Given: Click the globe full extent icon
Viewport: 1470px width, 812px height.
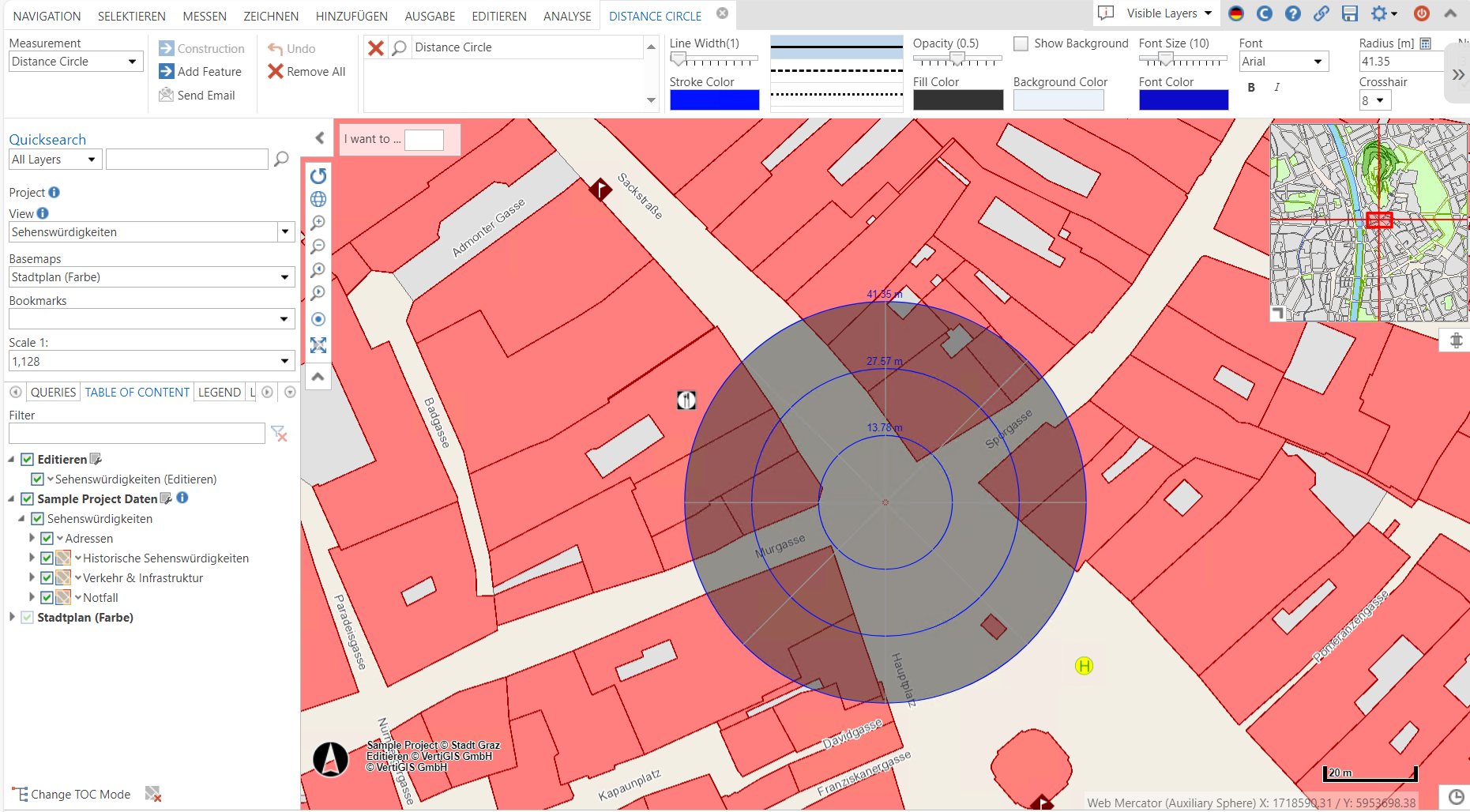Looking at the screenshot, I should click(x=318, y=199).
